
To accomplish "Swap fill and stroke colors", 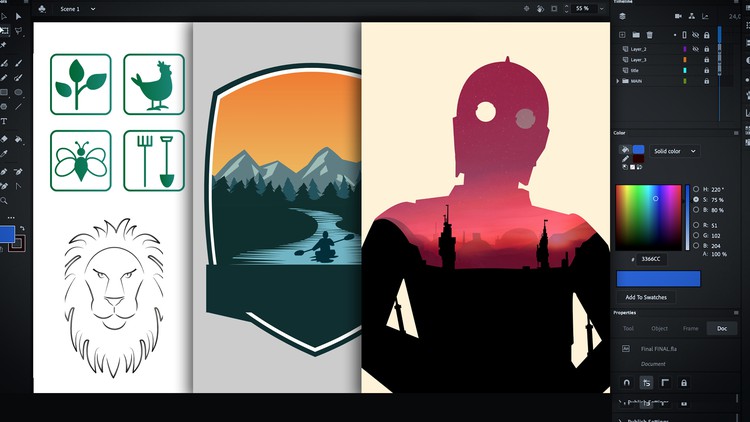I will [x=22, y=229].
